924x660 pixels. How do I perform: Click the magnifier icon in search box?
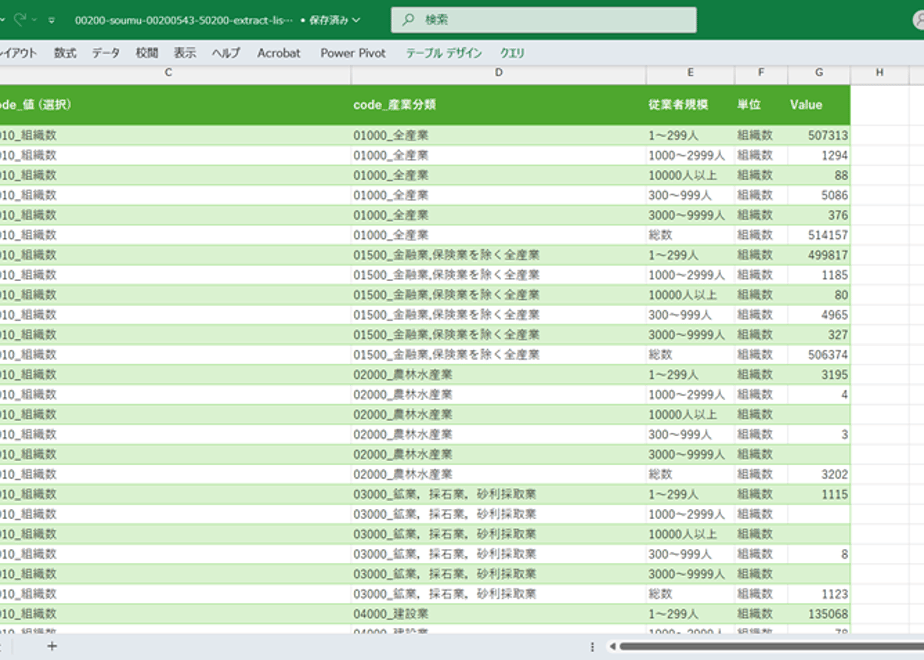point(408,20)
